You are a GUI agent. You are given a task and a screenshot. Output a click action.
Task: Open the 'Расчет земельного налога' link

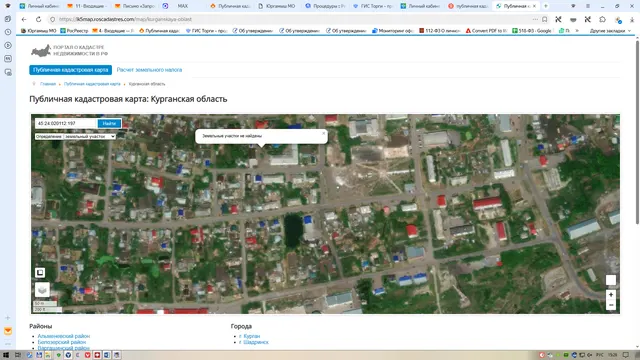pyautogui.click(x=149, y=70)
